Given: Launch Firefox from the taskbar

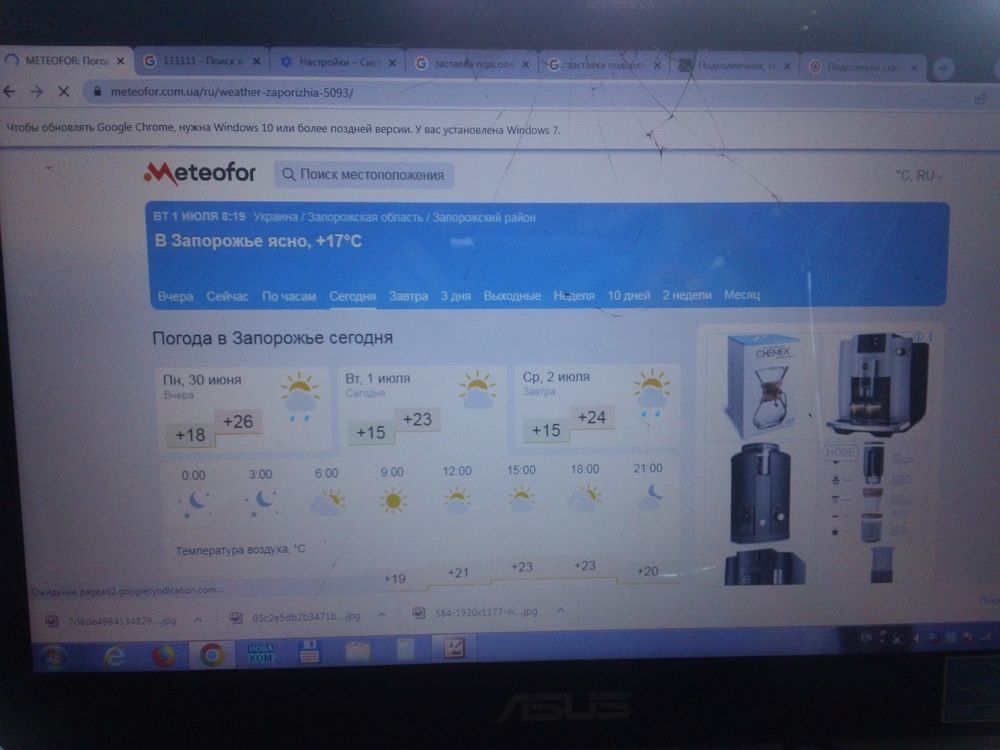Looking at the screenshot, I should pos(163,655).
